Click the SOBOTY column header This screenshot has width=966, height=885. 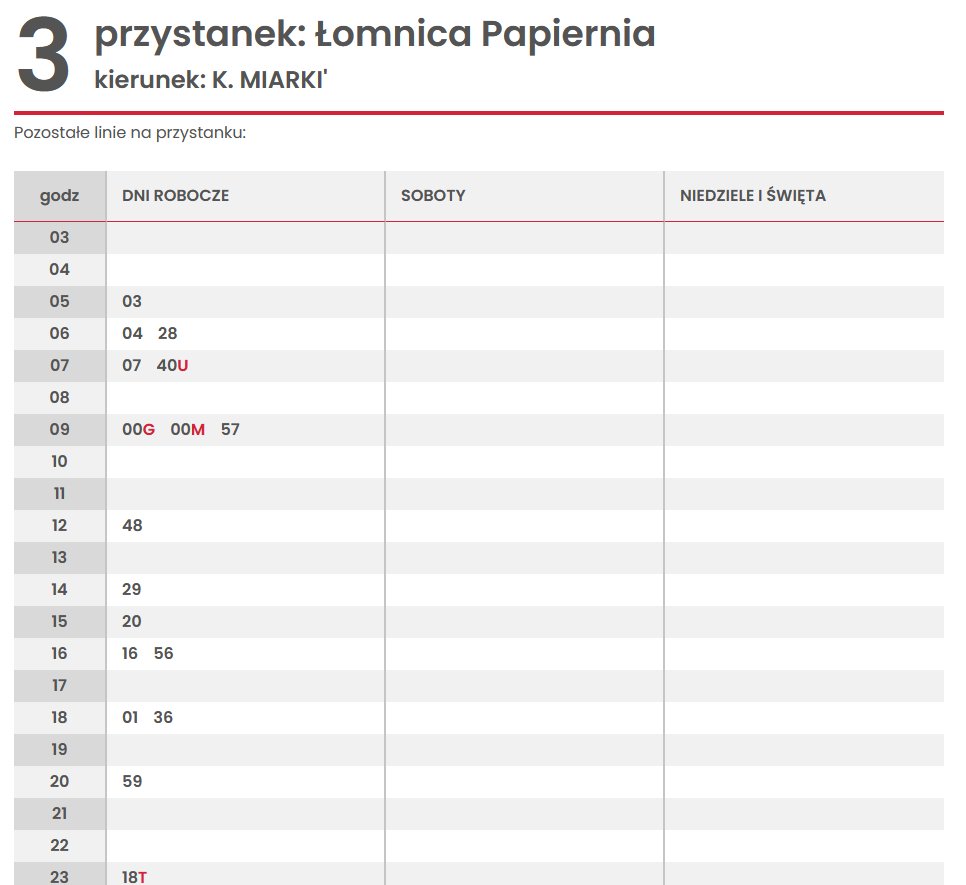click(433, 196)
